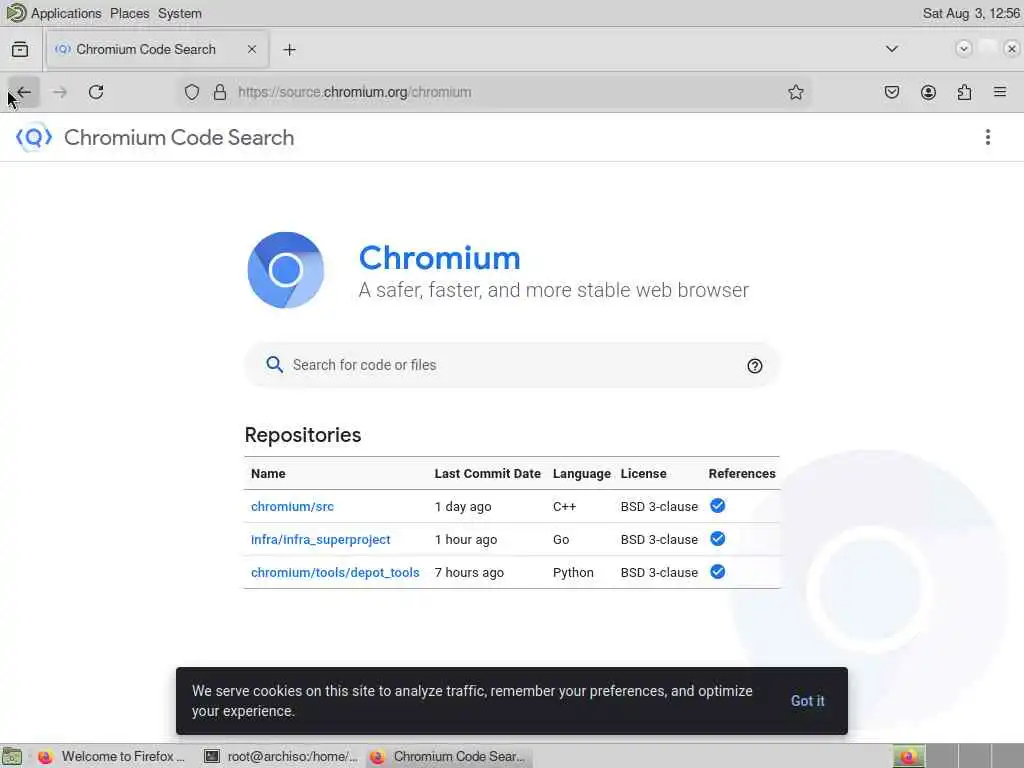Click the '7 hours ago' cell
Screen dimensions: 1024x768
pos(469,572)
